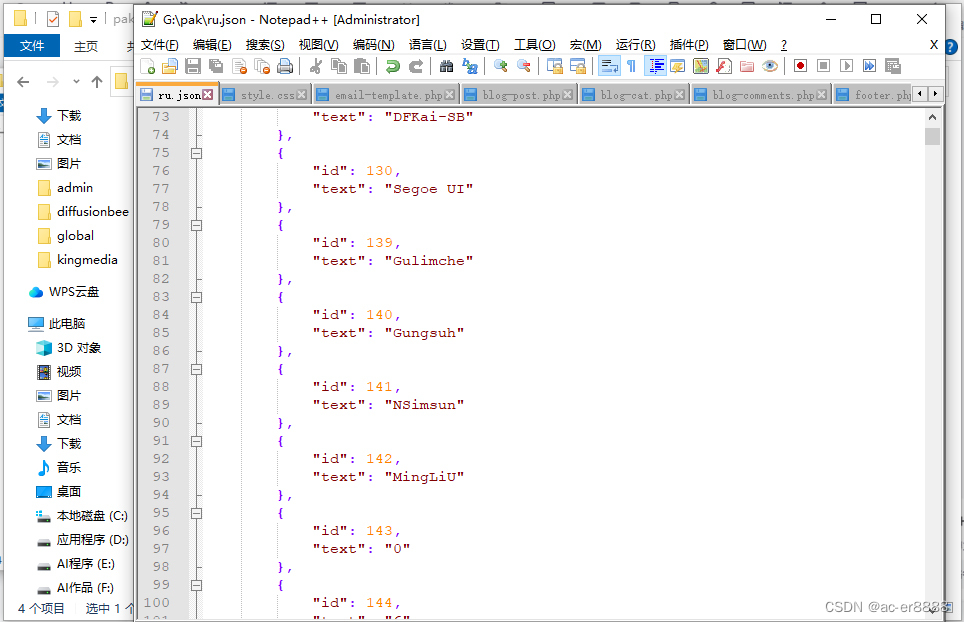
Task: Click Explorer's back navigation arrow
Action: (23, 82)
